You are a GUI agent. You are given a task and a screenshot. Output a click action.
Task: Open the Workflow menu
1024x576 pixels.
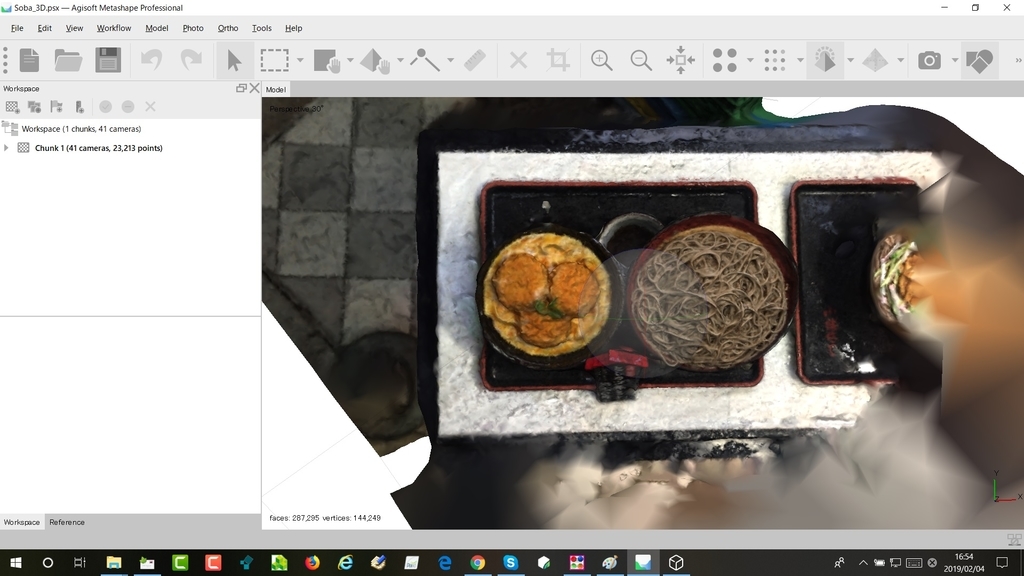pyautogui.click(x=114, y=28)
